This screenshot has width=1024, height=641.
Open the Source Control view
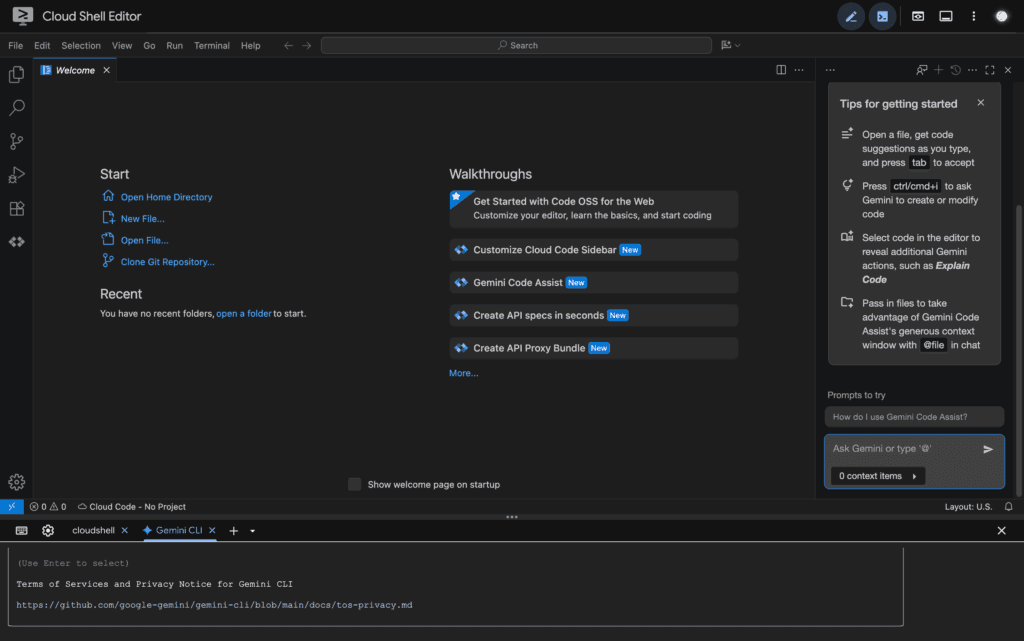tap(16, 141)
